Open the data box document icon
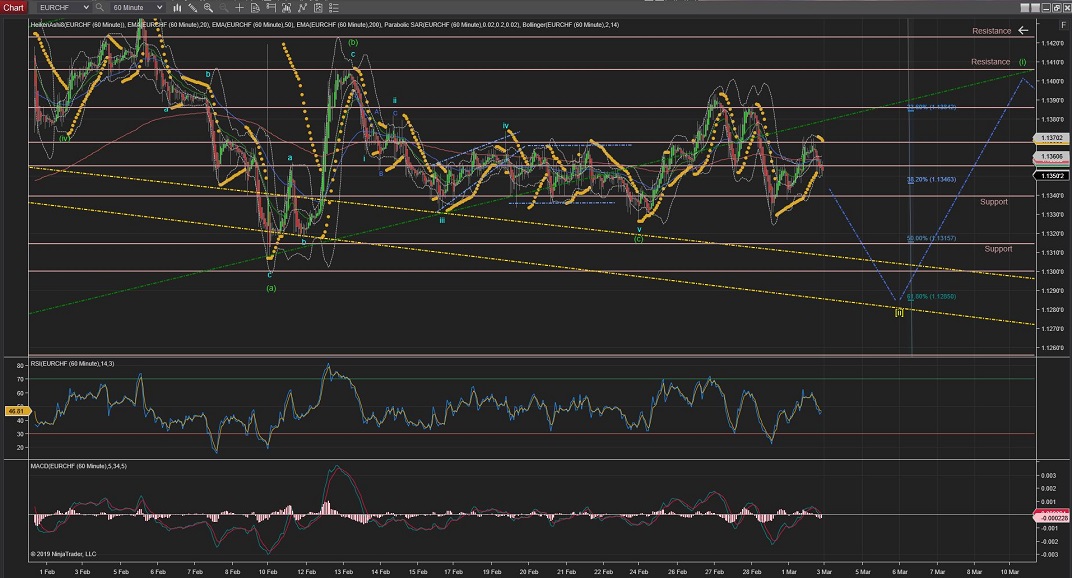Screen dimensions: 1072x578 255,8
